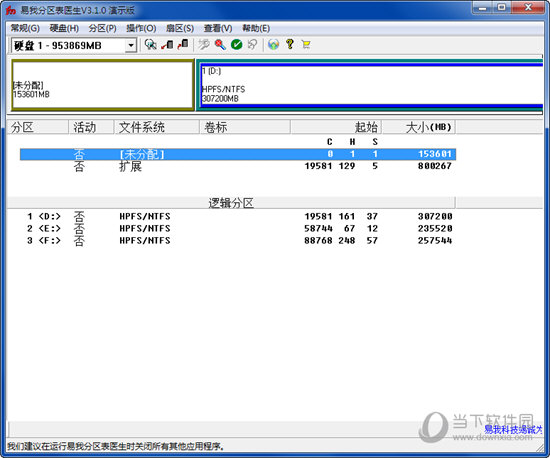The height and width of the screenshot is (458, 550).
Task: Open the 帮助(E) menu
Action: pyautogui.click(x=256, y=28)
